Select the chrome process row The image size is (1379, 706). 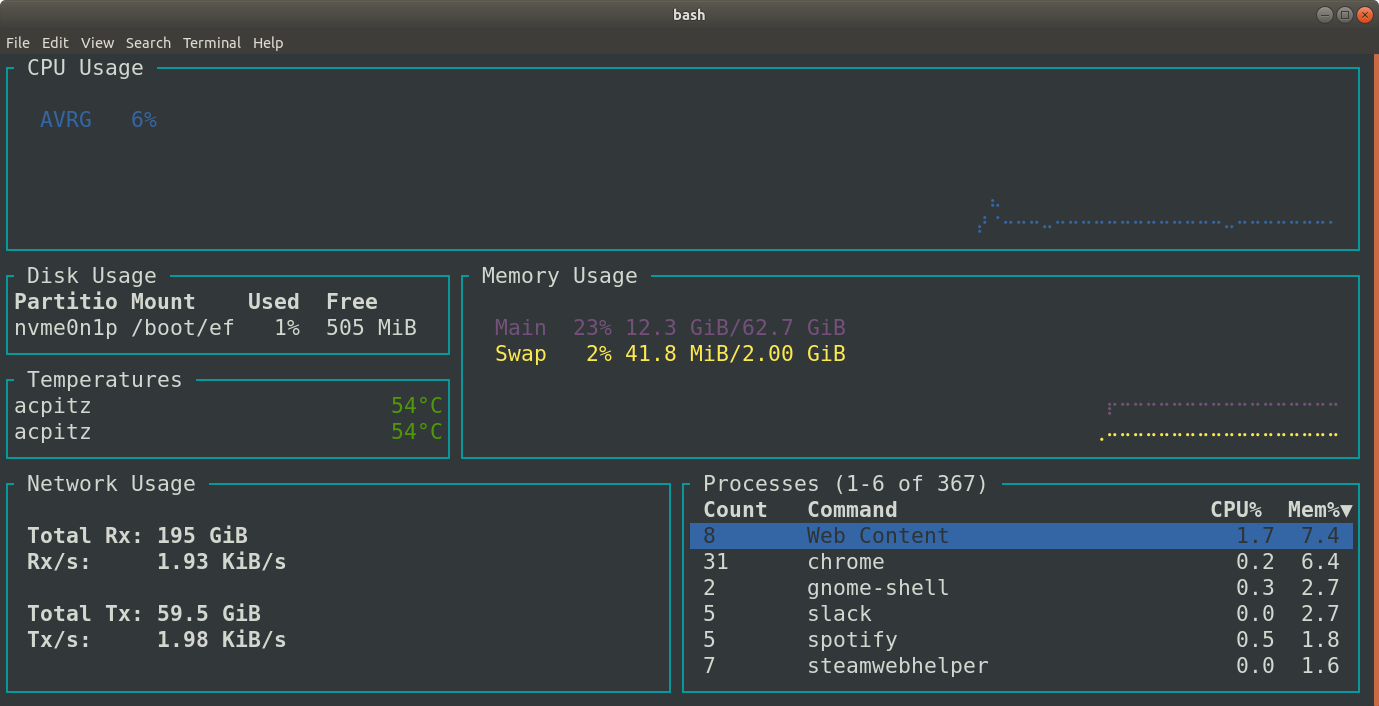pos(846,561)
